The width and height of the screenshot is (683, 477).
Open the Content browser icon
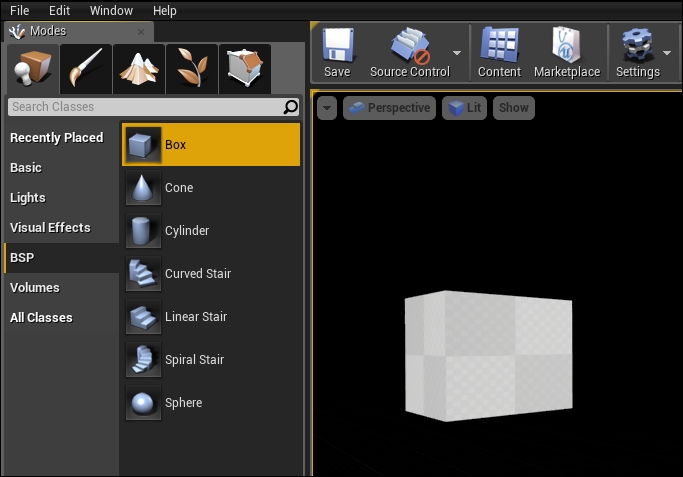(x=499, y=46)
